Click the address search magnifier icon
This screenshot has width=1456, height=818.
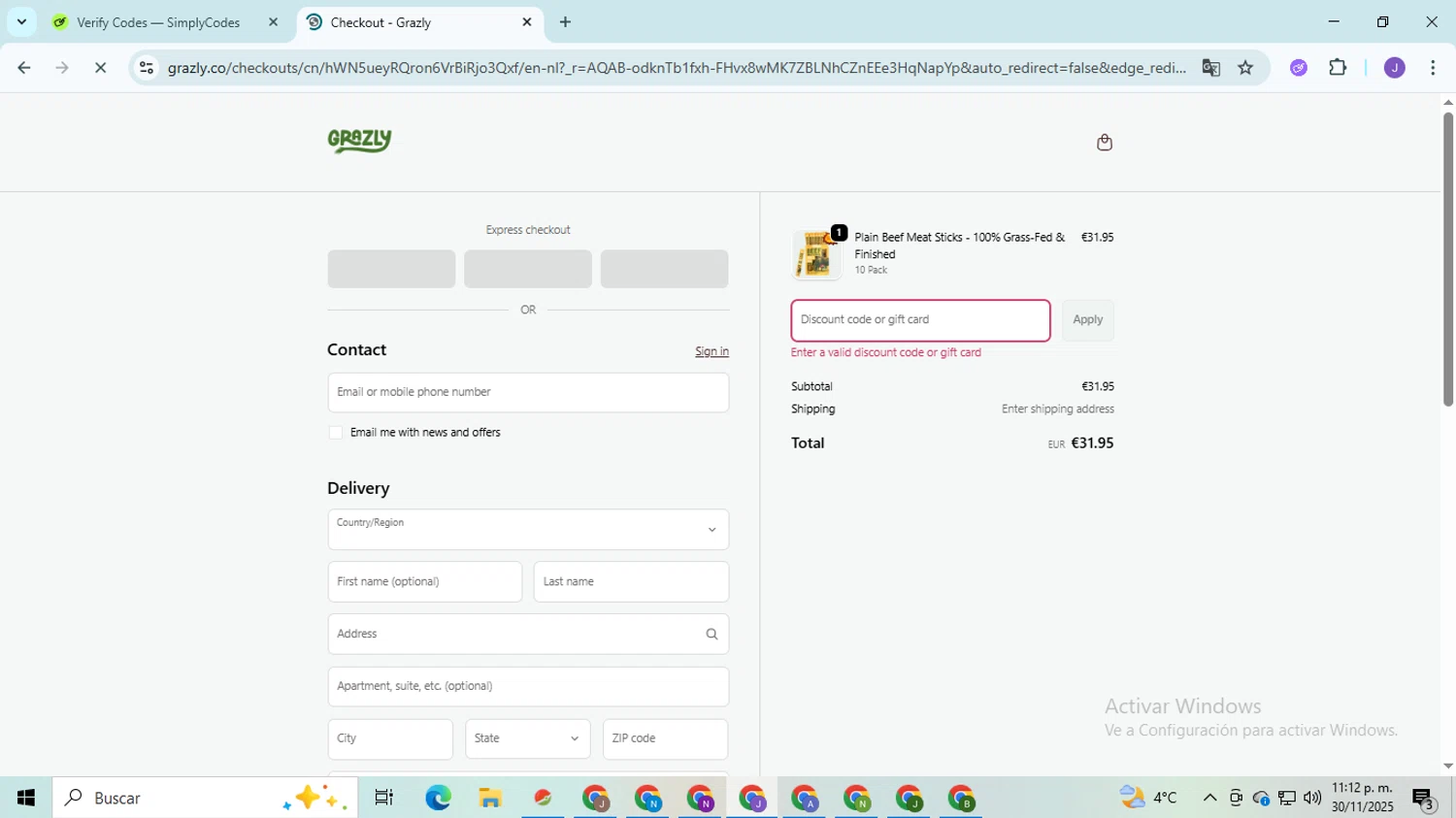click(x=711, y=634)
